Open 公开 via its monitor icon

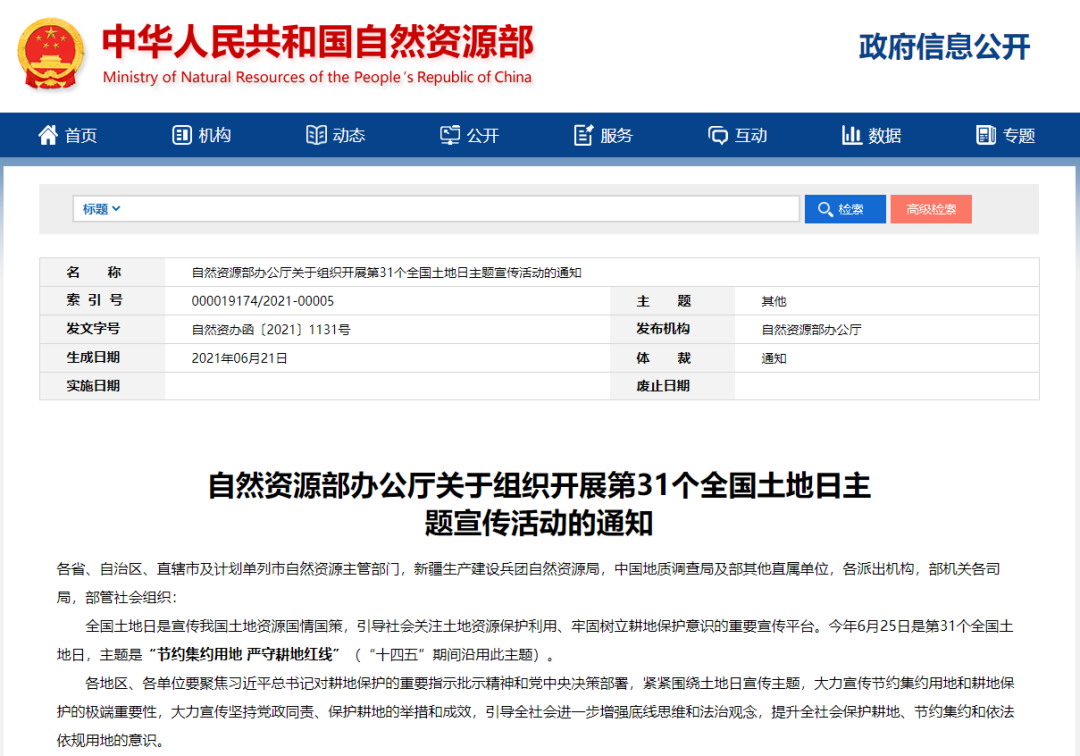pyautogui.click(x=451, y=135)
